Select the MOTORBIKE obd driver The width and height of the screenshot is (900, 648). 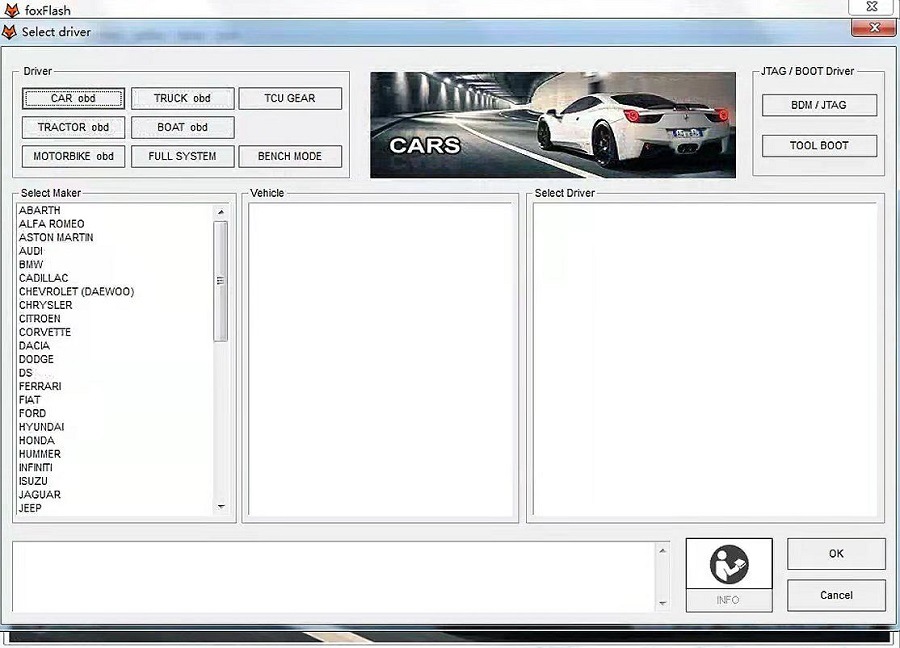72,156
